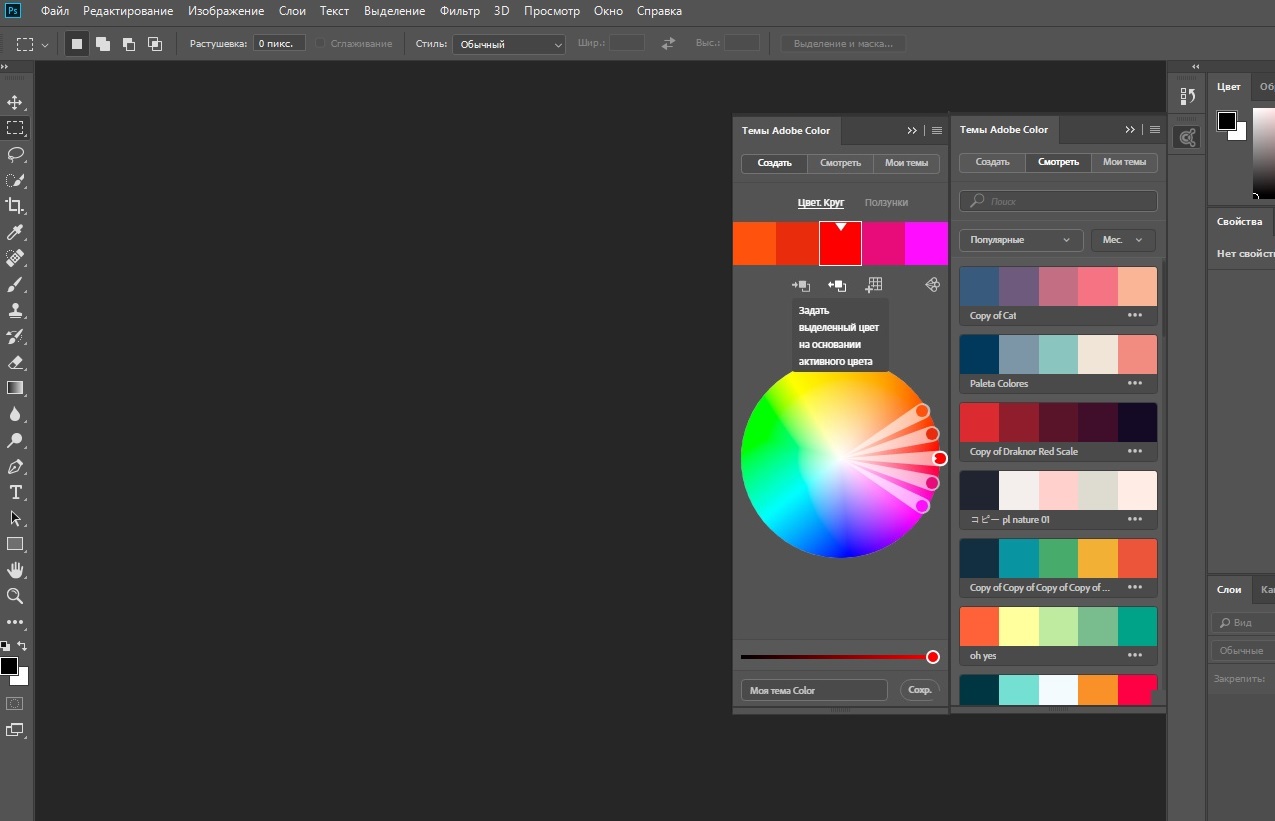Select the Eraser tool

[x=15, y=362]
